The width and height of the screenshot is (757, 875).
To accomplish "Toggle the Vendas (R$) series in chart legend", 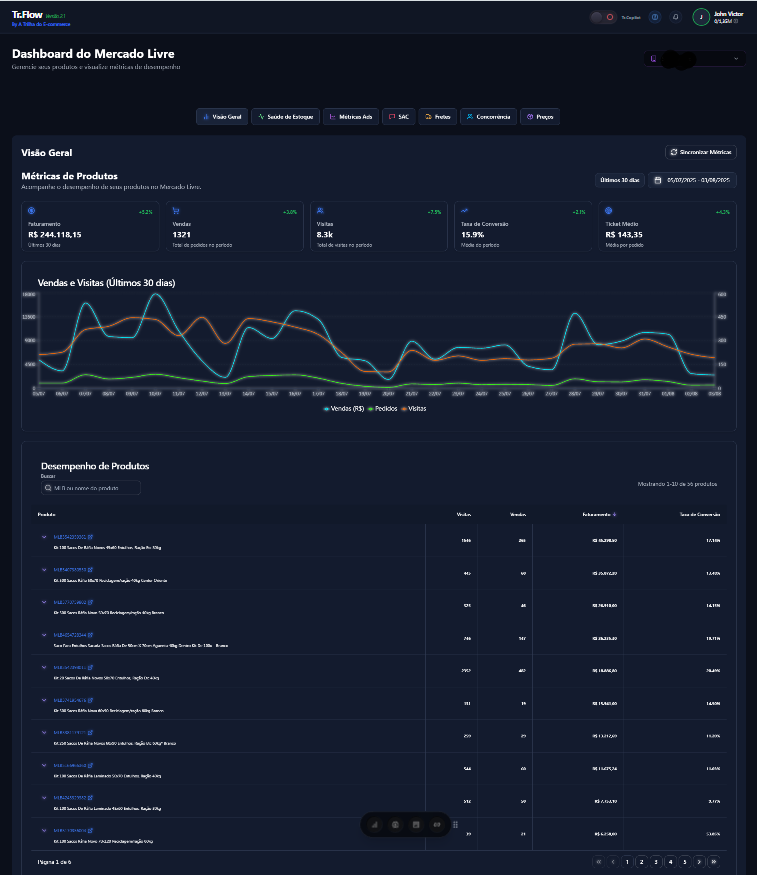I will (344, 408).
